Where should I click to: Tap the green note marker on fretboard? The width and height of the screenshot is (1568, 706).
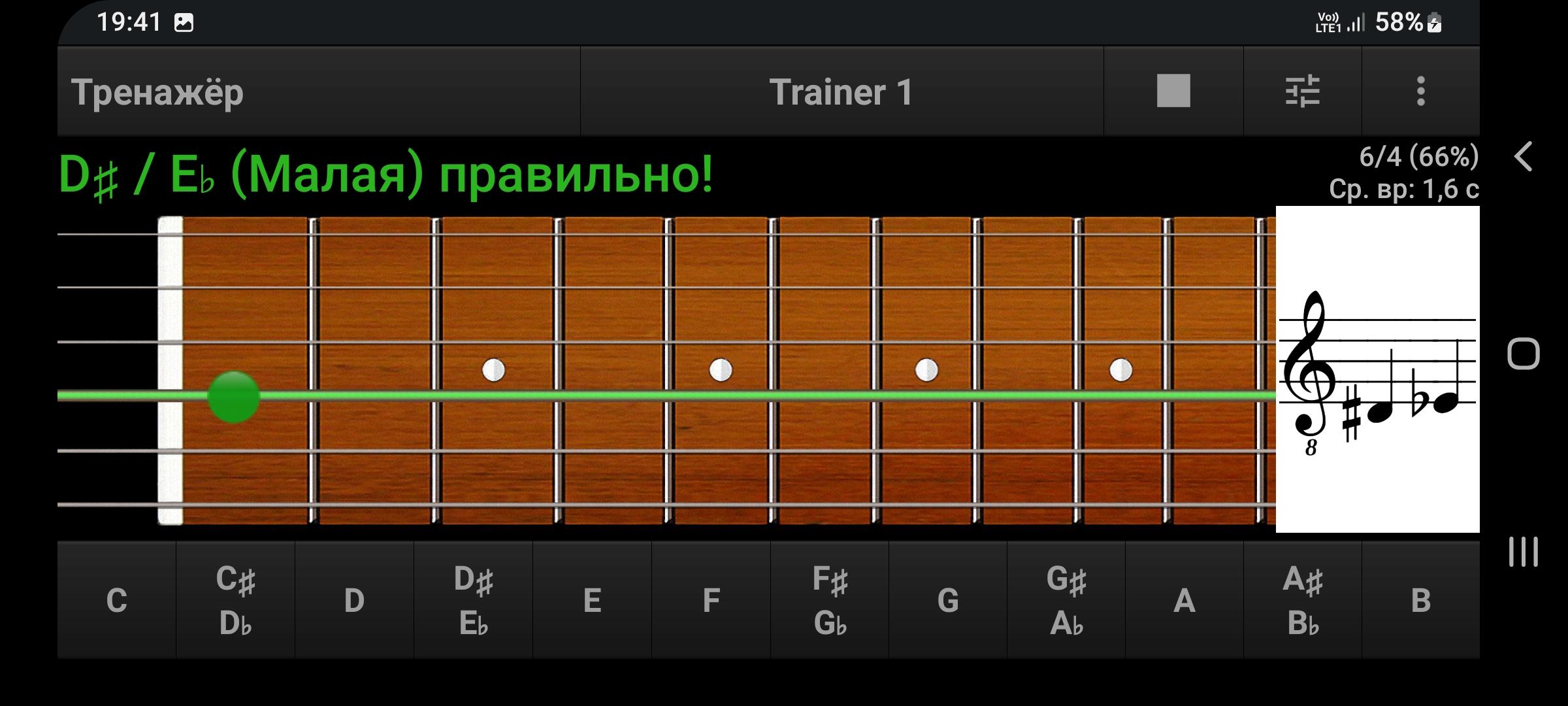[233, 397]
